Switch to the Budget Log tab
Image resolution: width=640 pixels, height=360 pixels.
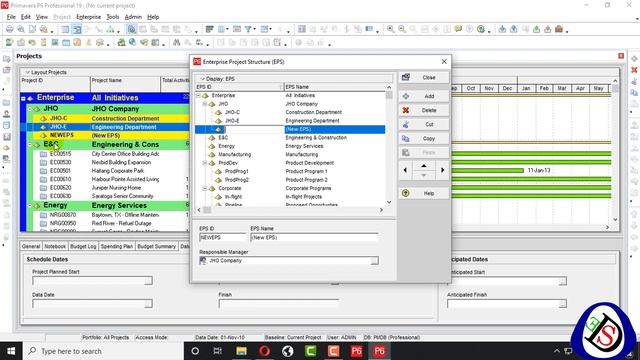83,246
